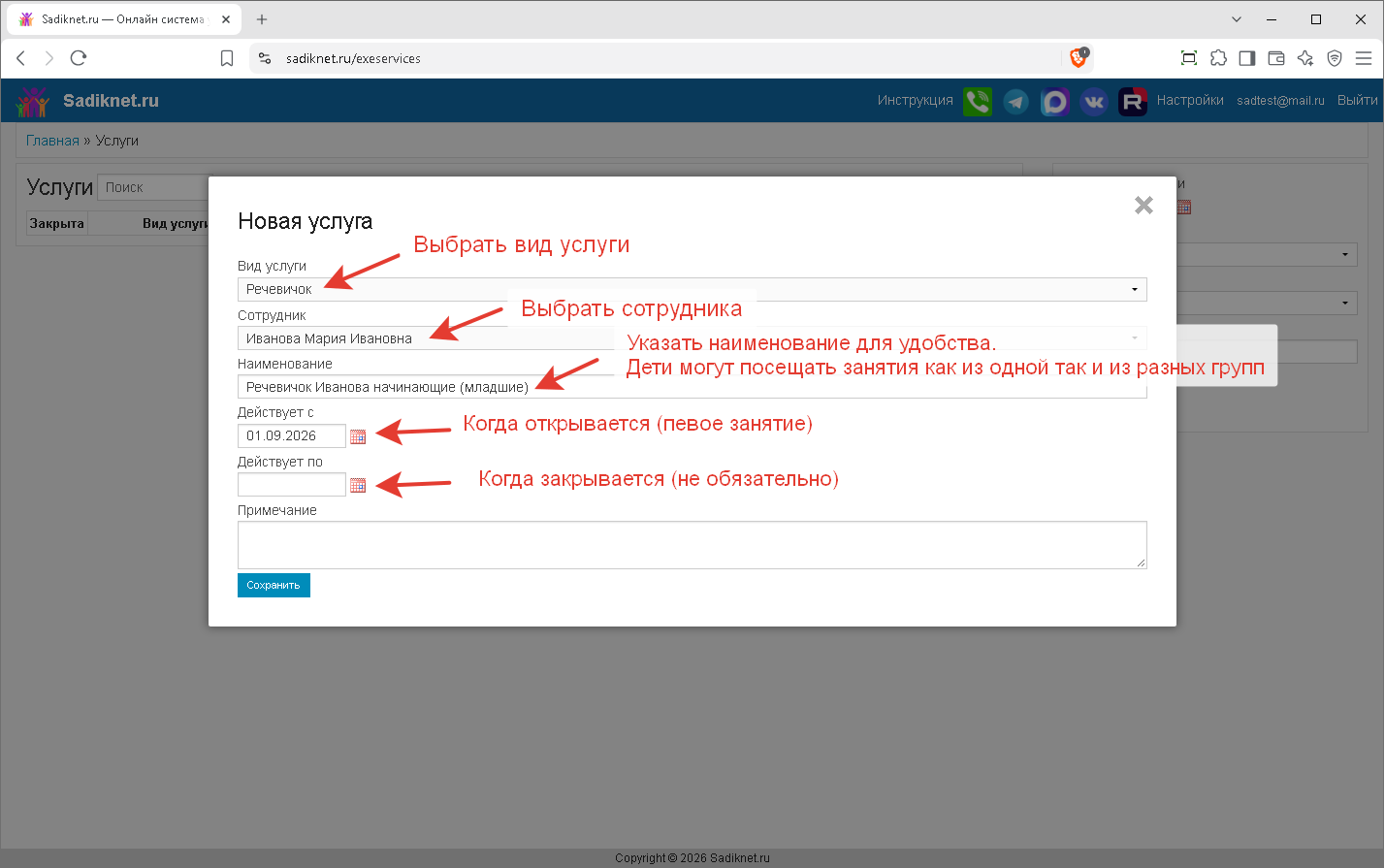This screenshot has width=1385, height=868.
Task: Click the purple Max messenger icon
Action: [x=1055, y=101]
